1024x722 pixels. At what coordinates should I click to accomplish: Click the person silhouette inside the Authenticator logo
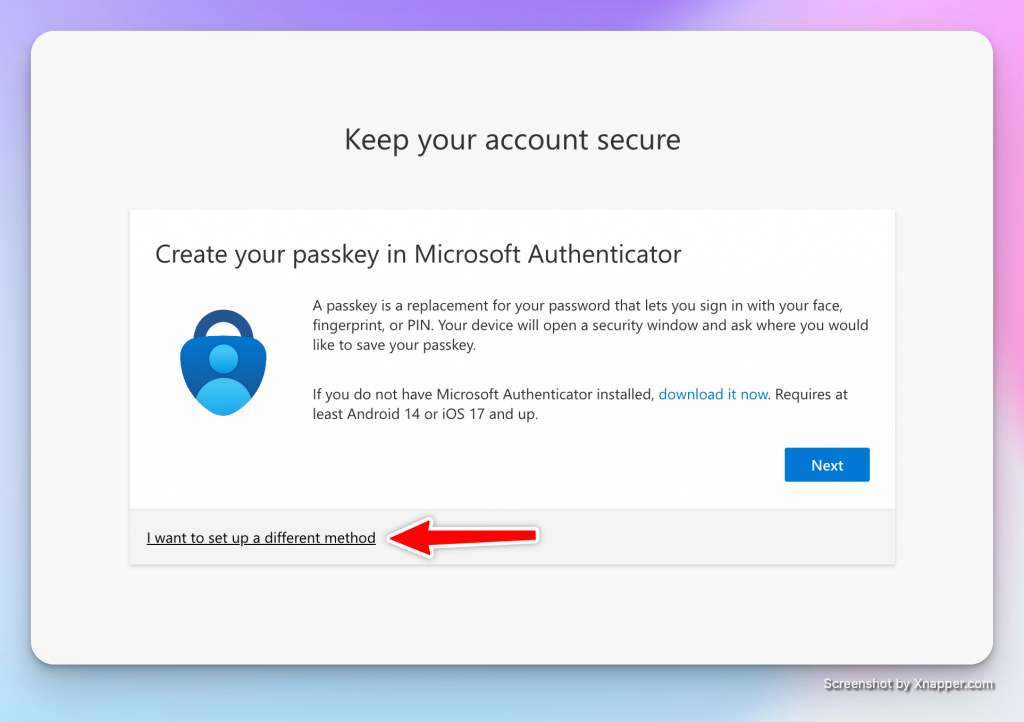coord(224,375)
